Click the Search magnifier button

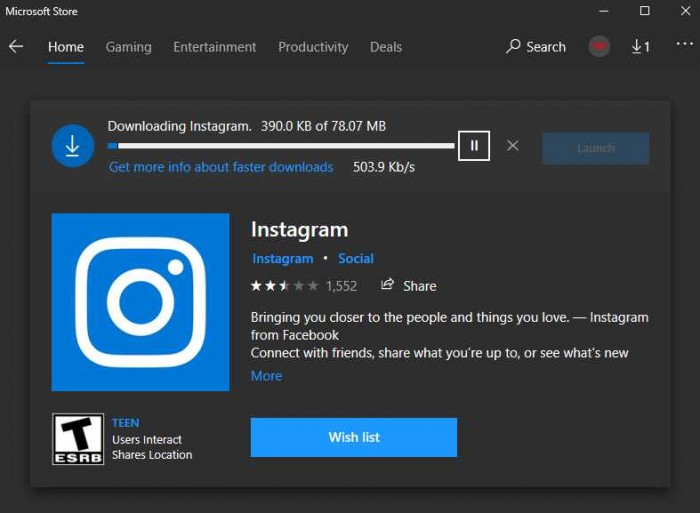536,46
